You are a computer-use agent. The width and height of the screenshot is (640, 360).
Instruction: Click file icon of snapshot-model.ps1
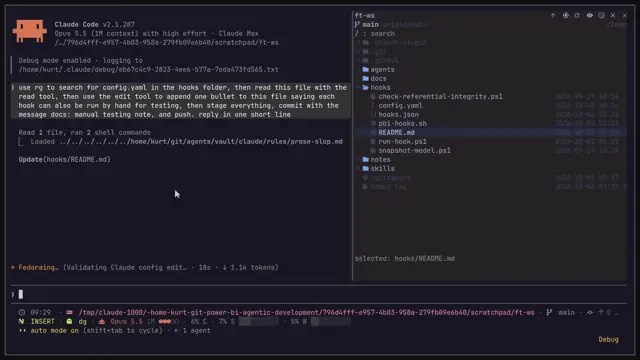point(373,151)
